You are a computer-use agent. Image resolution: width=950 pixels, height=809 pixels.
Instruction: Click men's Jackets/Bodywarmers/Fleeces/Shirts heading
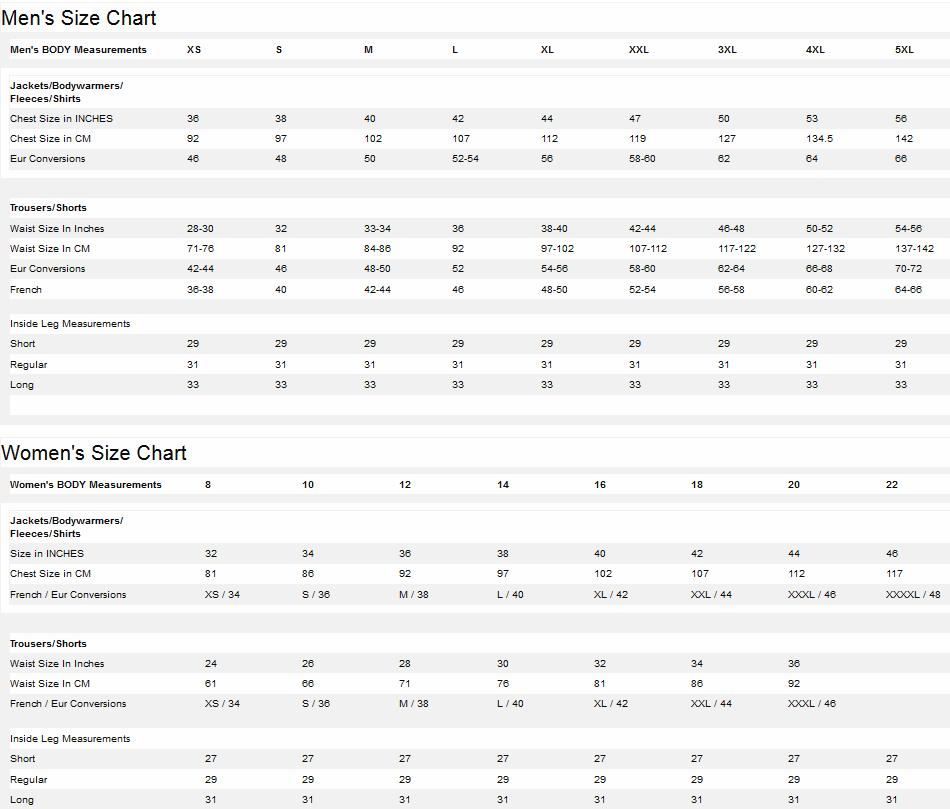click(66, 93)
